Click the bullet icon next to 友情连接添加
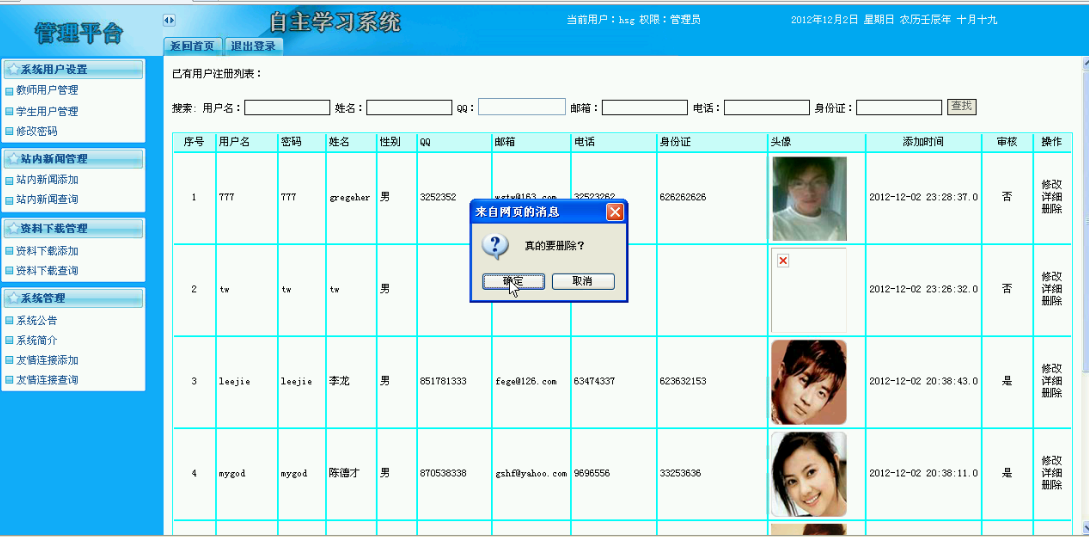This screenshot has width=1089, height=537. [9, 361]
